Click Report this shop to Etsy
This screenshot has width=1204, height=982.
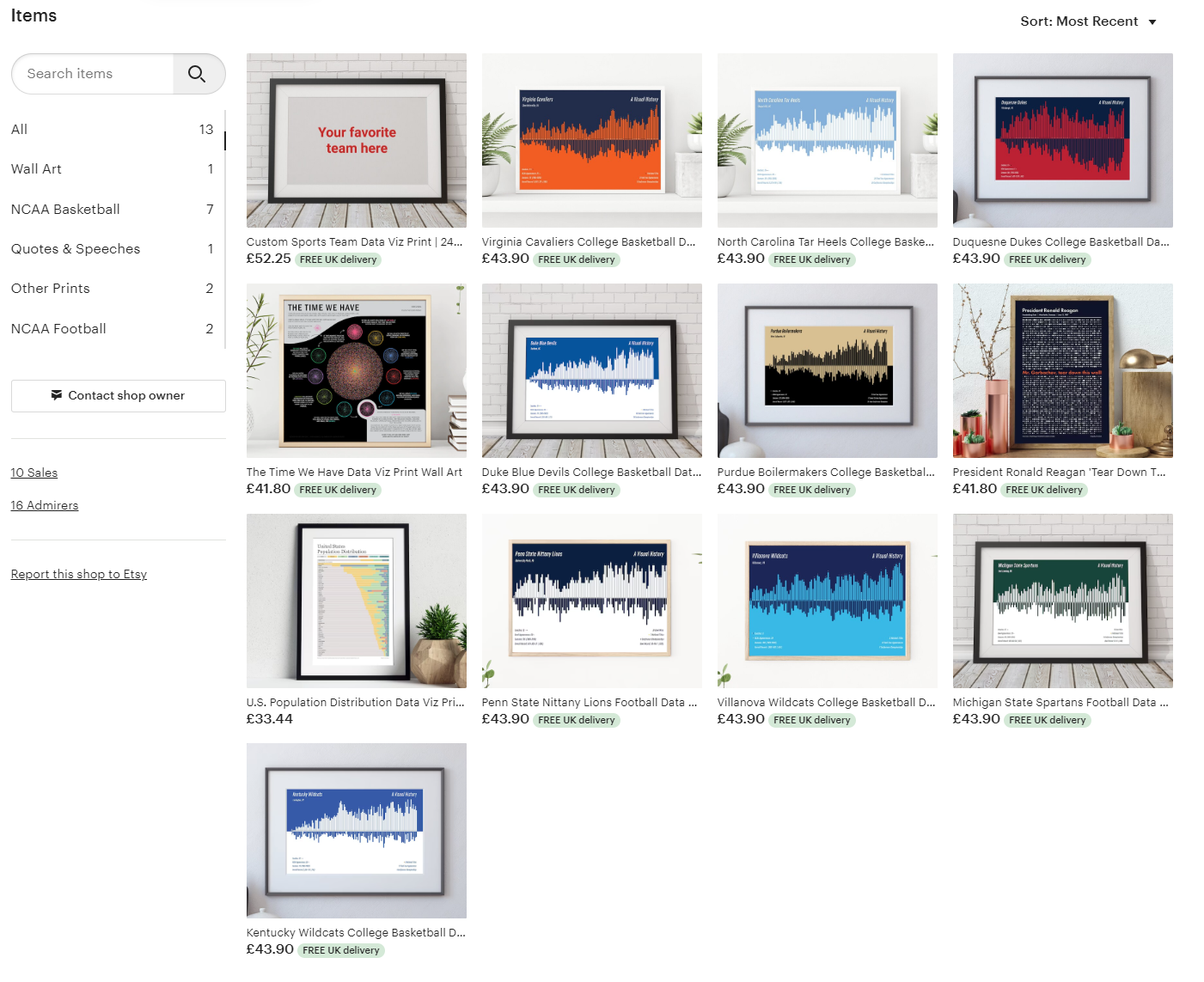click(79, 574)
